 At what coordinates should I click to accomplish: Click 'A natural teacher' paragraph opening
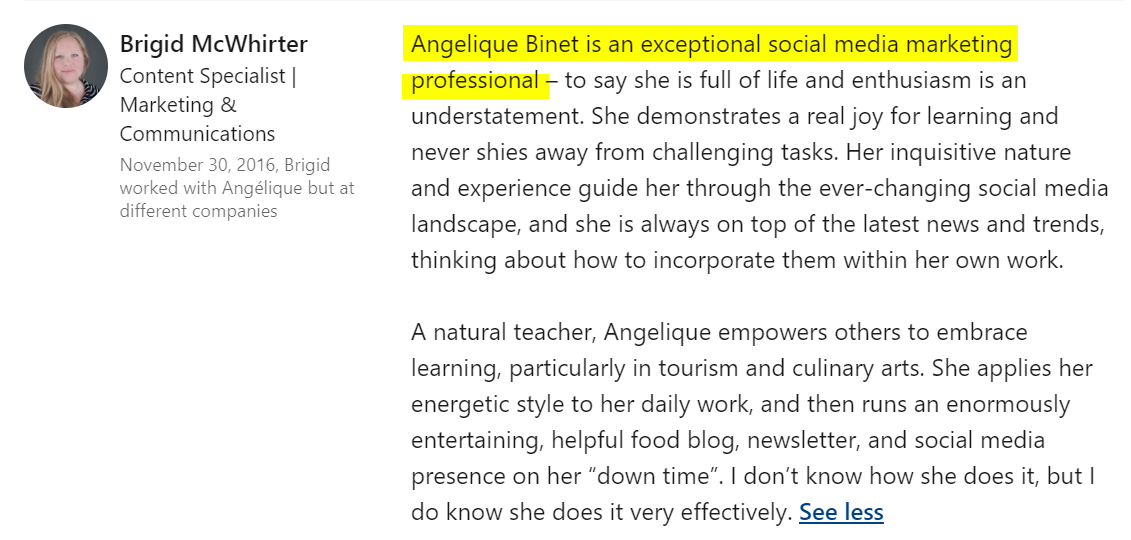(x=503, y=332)
